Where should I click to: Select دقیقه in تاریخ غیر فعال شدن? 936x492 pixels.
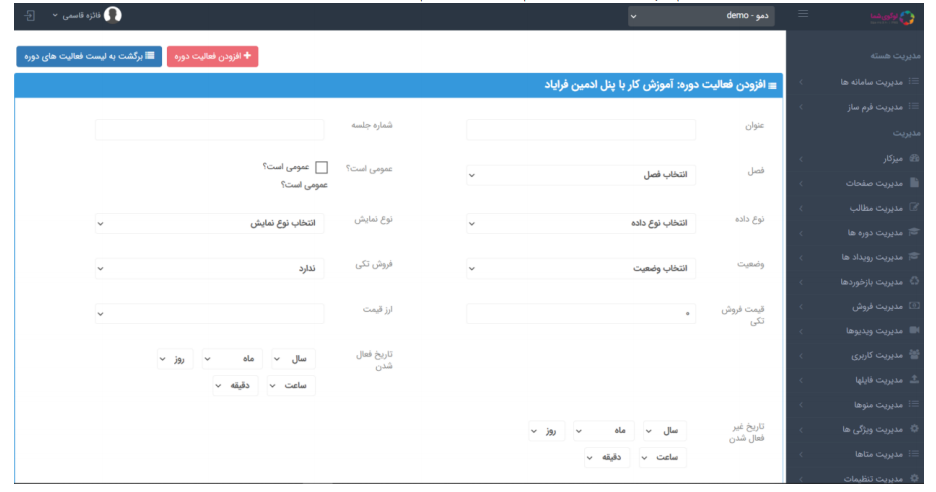[607, 457]
